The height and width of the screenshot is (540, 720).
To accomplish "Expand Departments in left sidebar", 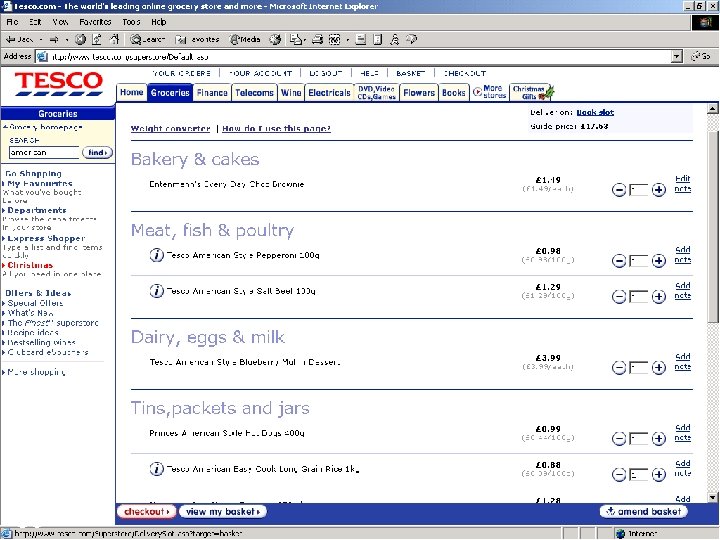I will coord(36,210).
